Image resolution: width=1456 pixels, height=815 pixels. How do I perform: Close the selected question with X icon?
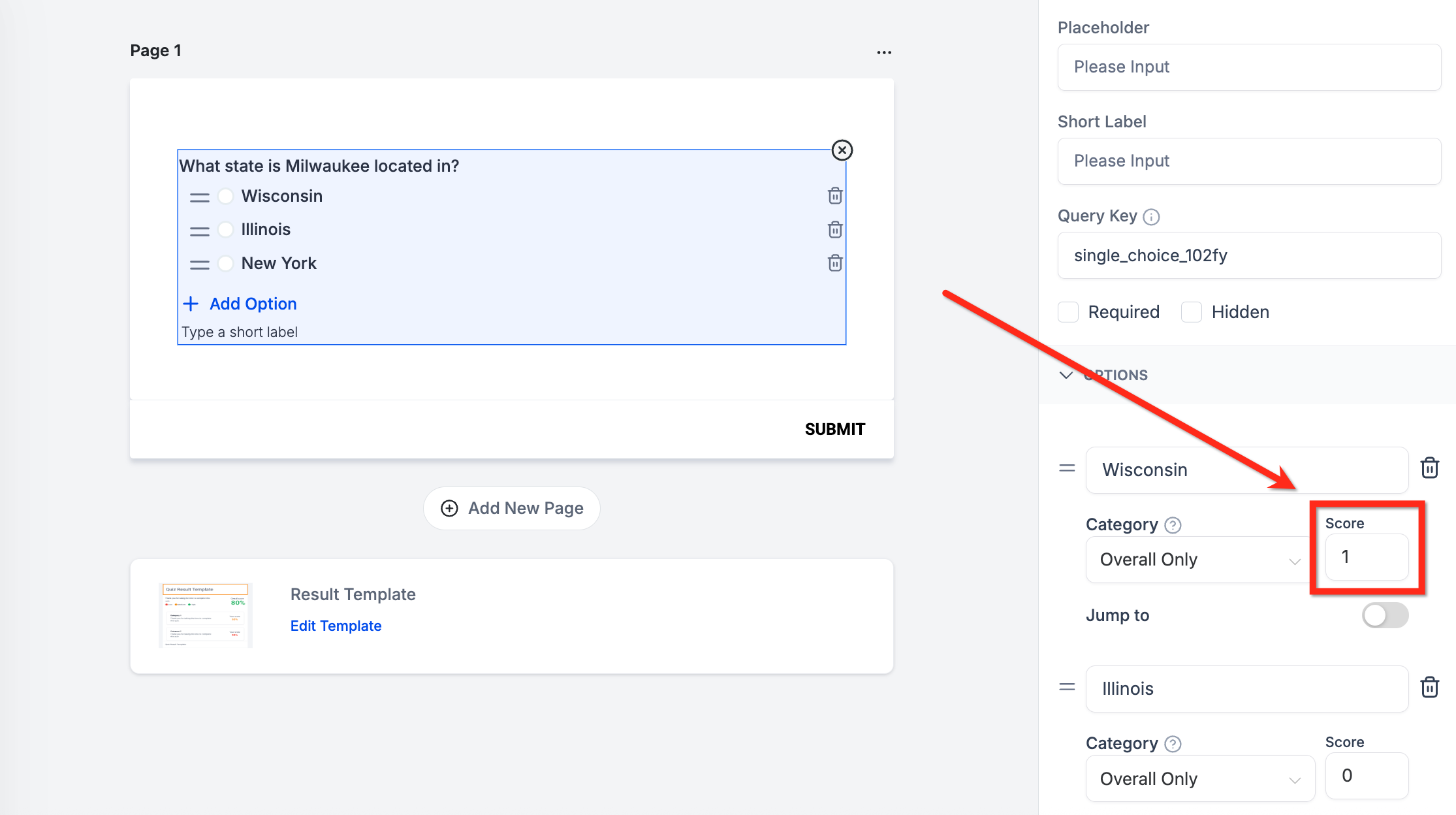click(842, 150)
